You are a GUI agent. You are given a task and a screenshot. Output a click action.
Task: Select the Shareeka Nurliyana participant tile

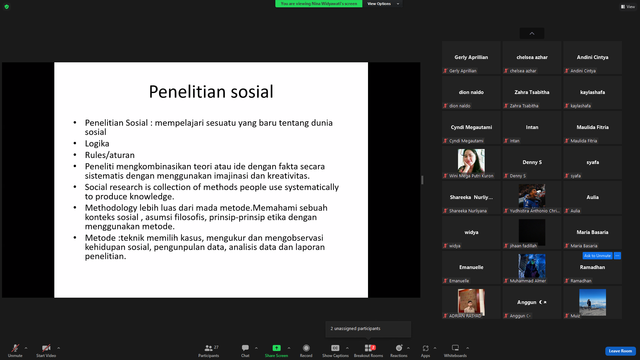[x=471, y=198]
